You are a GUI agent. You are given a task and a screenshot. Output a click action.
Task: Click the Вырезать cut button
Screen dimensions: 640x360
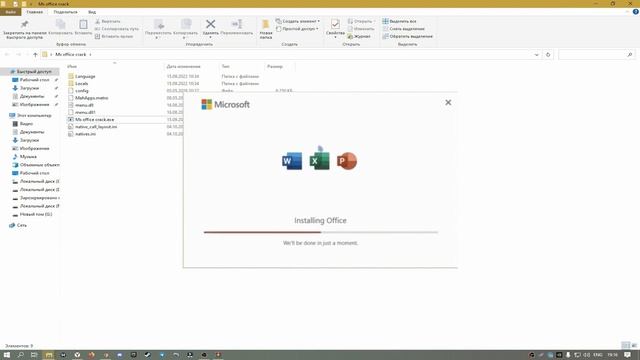(x=107, y=21)
